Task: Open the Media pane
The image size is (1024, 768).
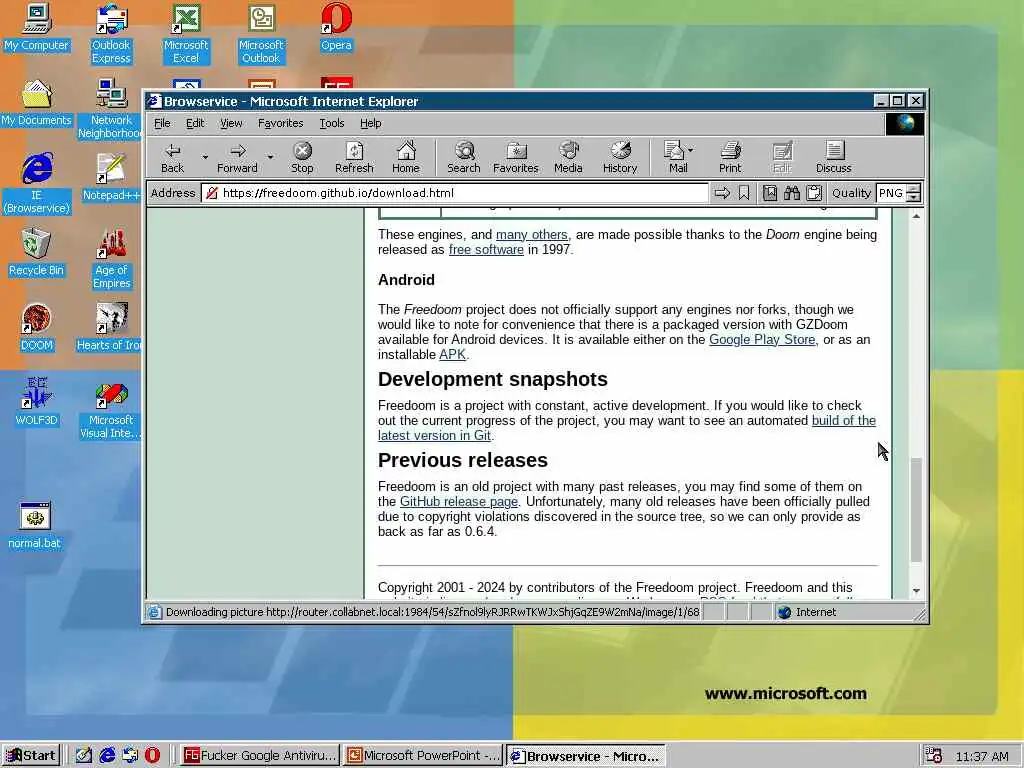Action: click(568, 157)
